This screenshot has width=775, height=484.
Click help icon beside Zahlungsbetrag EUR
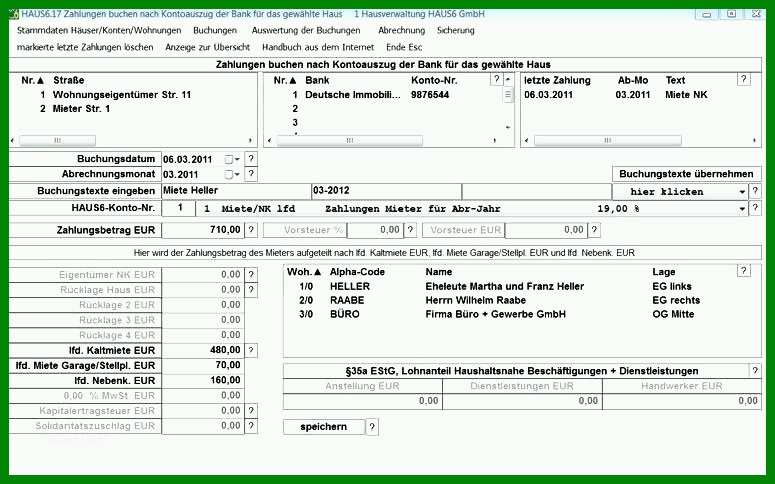[x=251, y=229]
